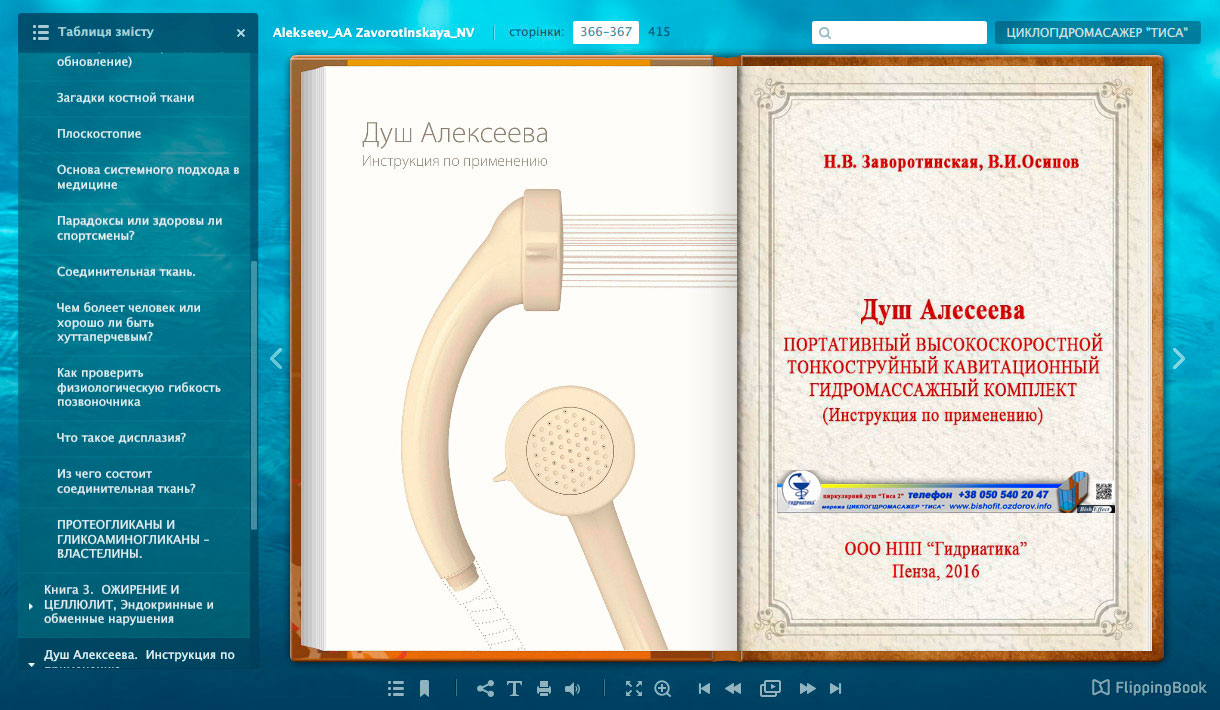The image size is (1220, 710).
Task: Click the Душ Алексеева heading on left page
Action: [x=455, y=134]
